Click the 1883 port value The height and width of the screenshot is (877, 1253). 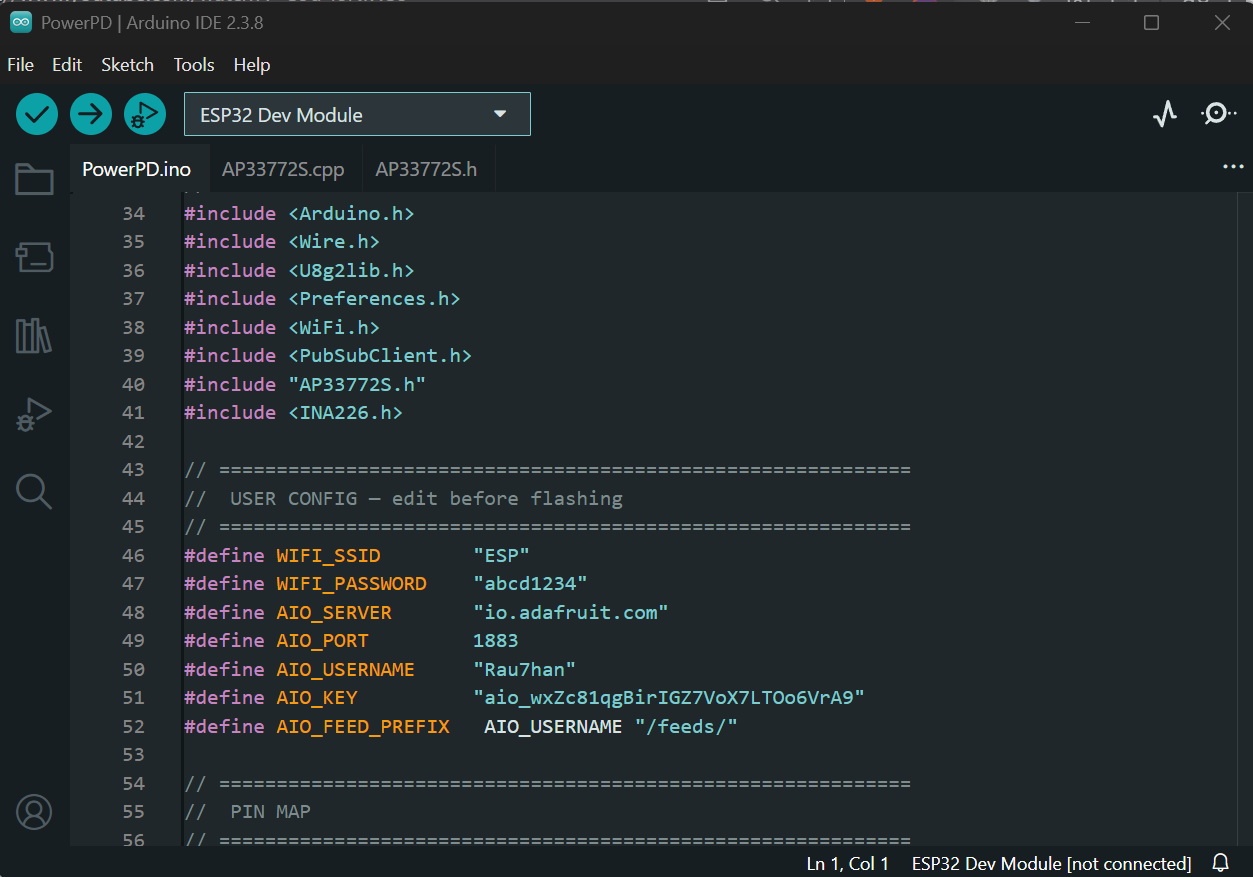496,640
